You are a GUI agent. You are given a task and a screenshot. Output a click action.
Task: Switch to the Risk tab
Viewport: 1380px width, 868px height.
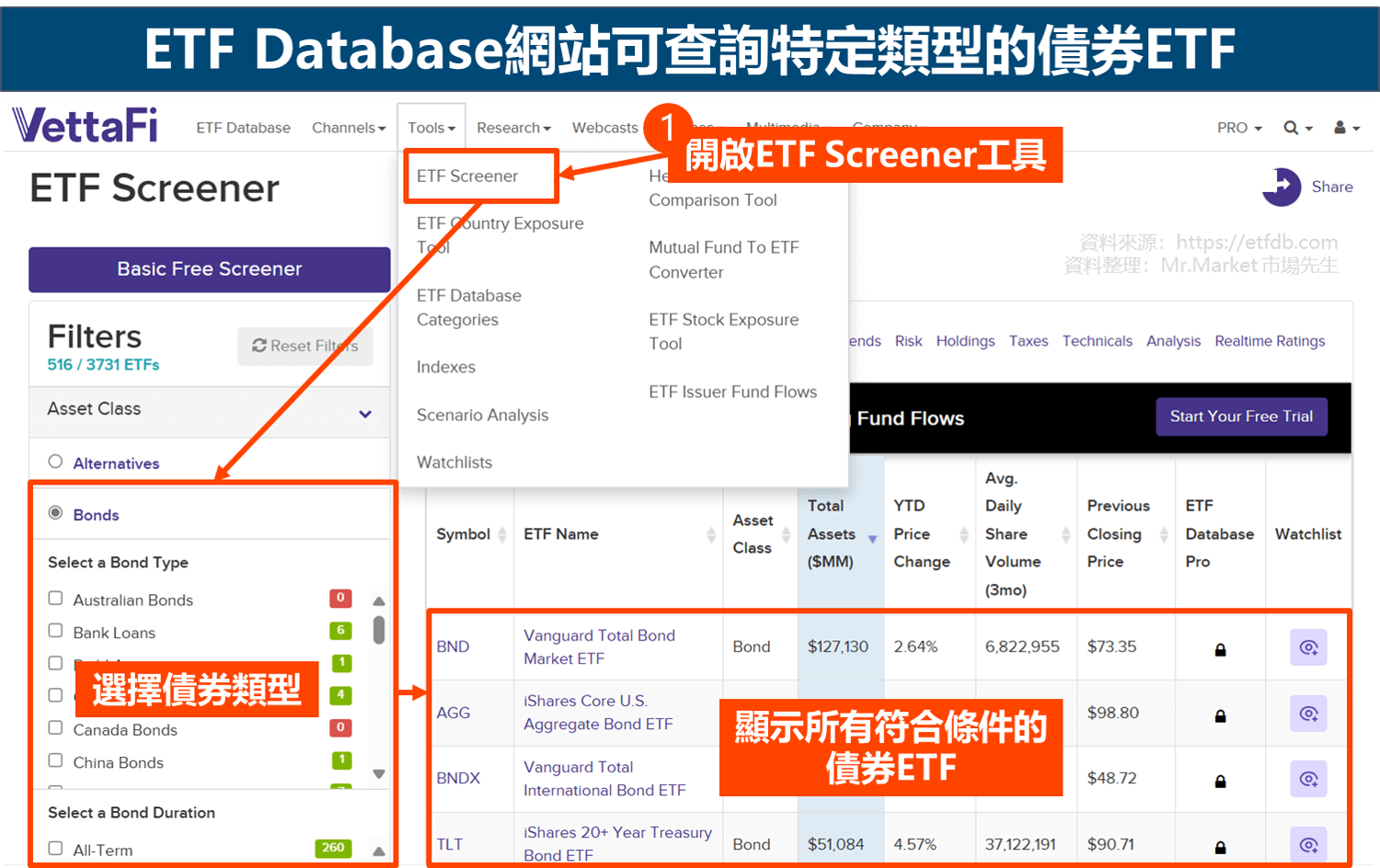tap(908, 341)
